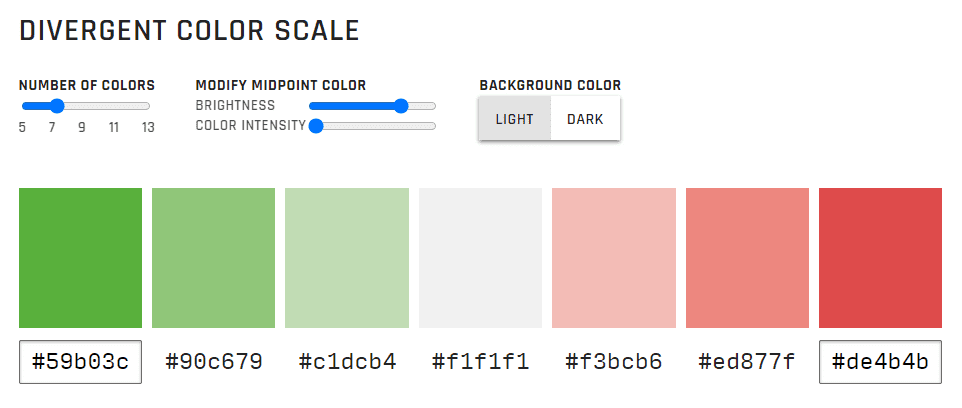Click the #90c679 hex code text
Screen dimensions: 962x408
tap(213, 362)
